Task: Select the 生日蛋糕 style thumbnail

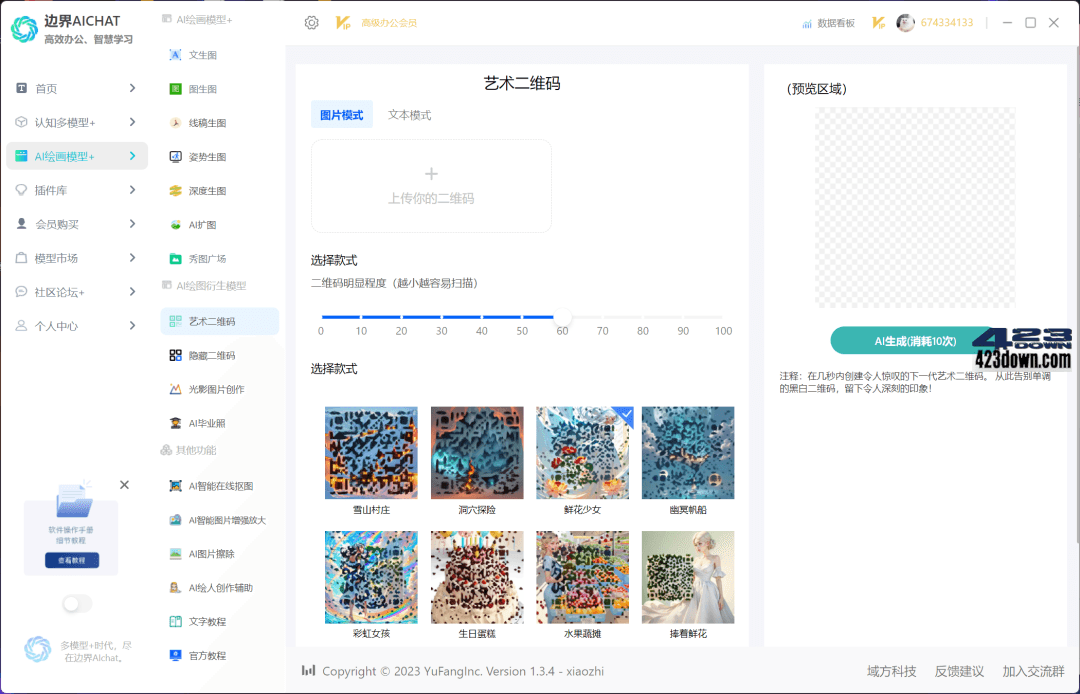Action: 477,577
